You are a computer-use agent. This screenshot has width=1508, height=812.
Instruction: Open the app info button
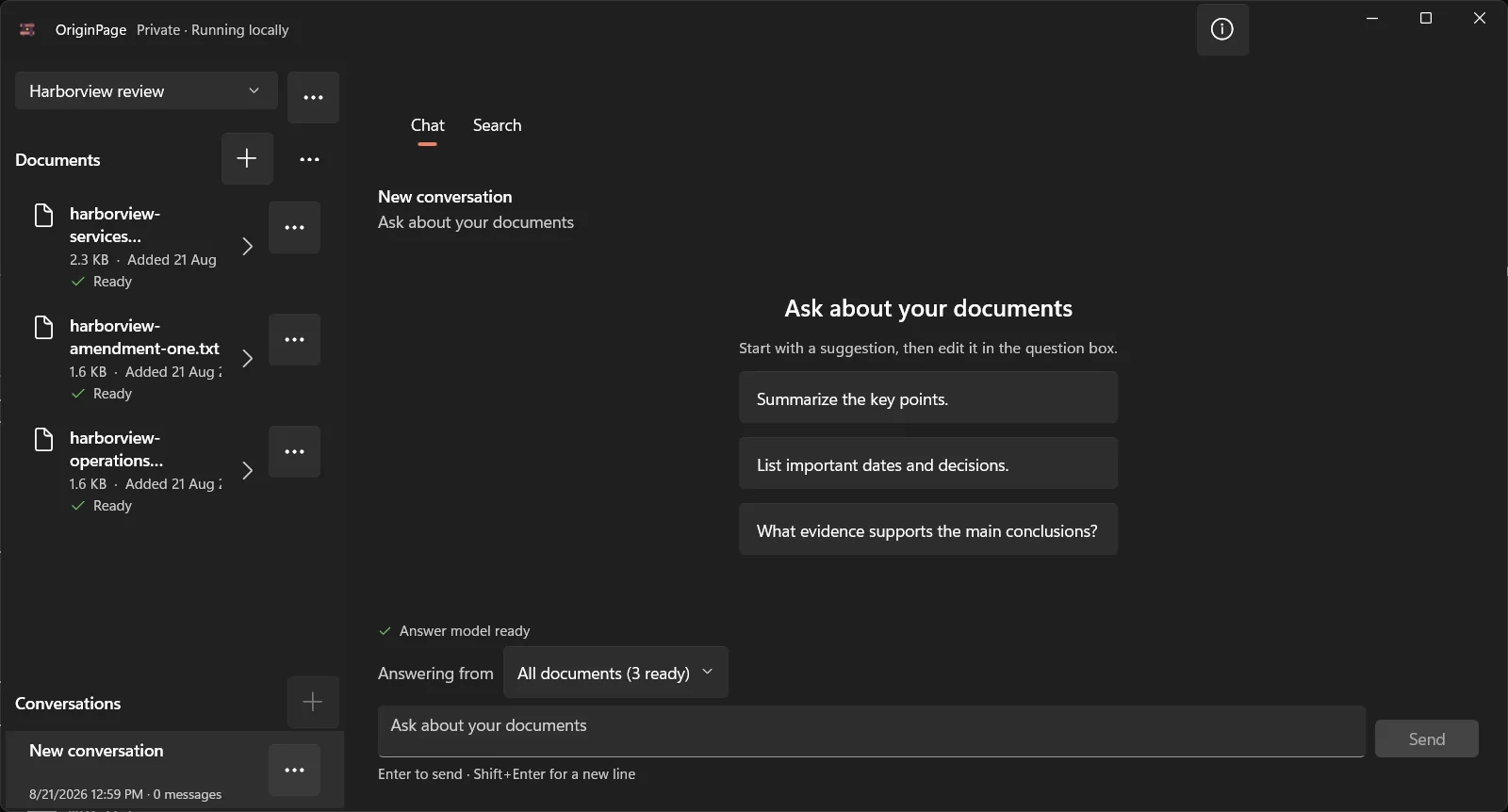(x=1222, y=29)
